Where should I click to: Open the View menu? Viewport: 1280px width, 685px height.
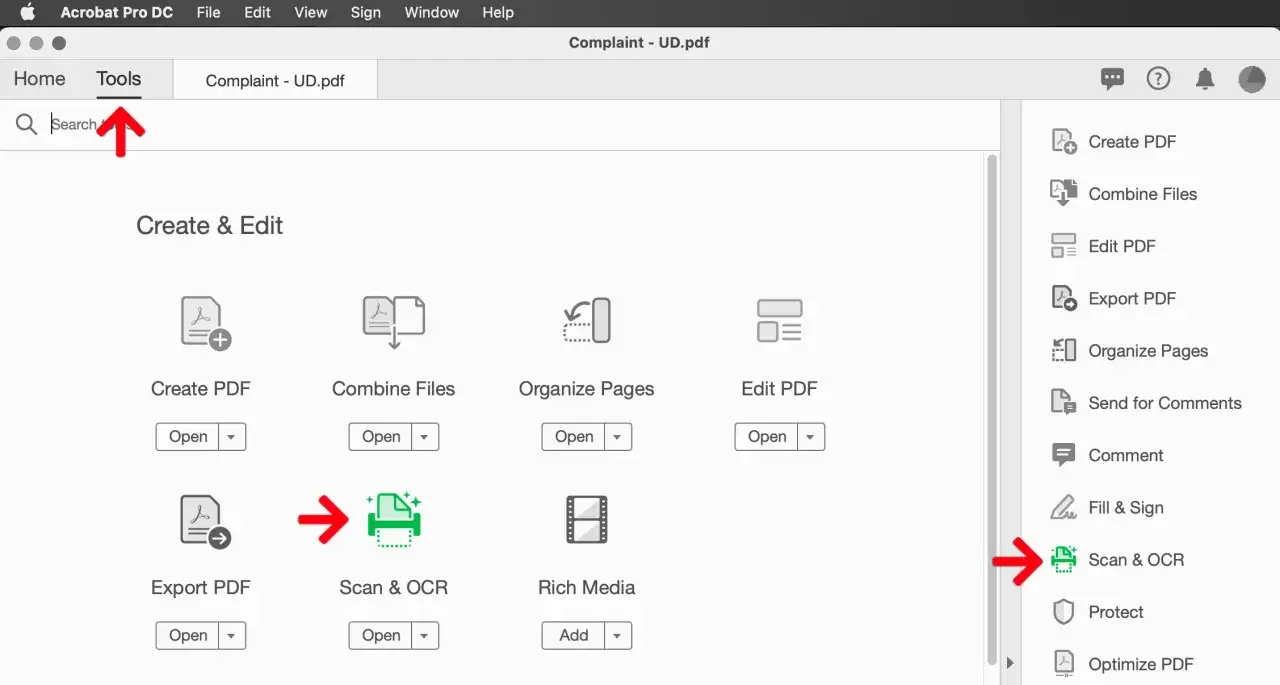click(x=311, y=12)
